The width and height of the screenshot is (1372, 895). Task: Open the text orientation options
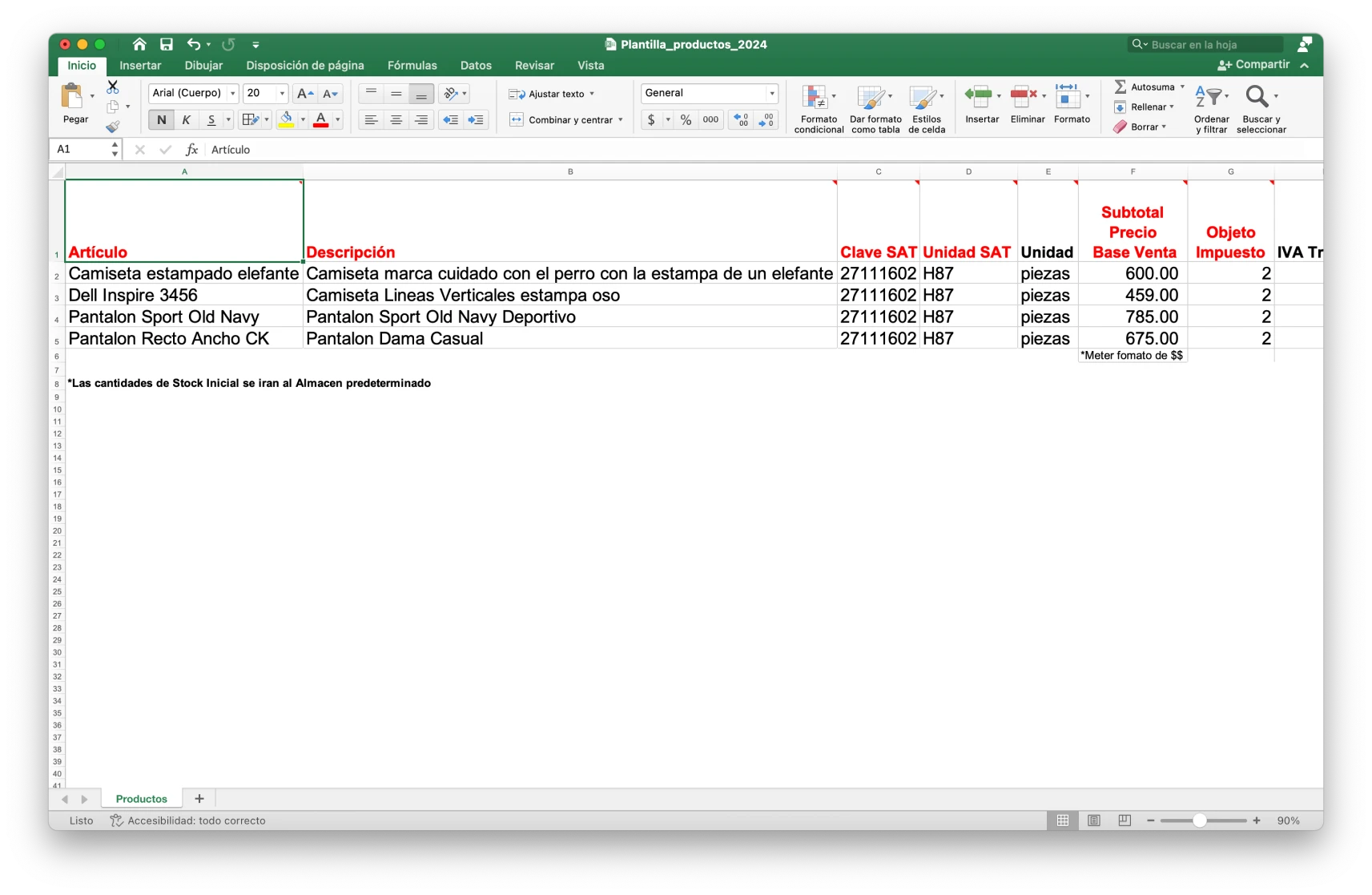[x=455, y=94]
